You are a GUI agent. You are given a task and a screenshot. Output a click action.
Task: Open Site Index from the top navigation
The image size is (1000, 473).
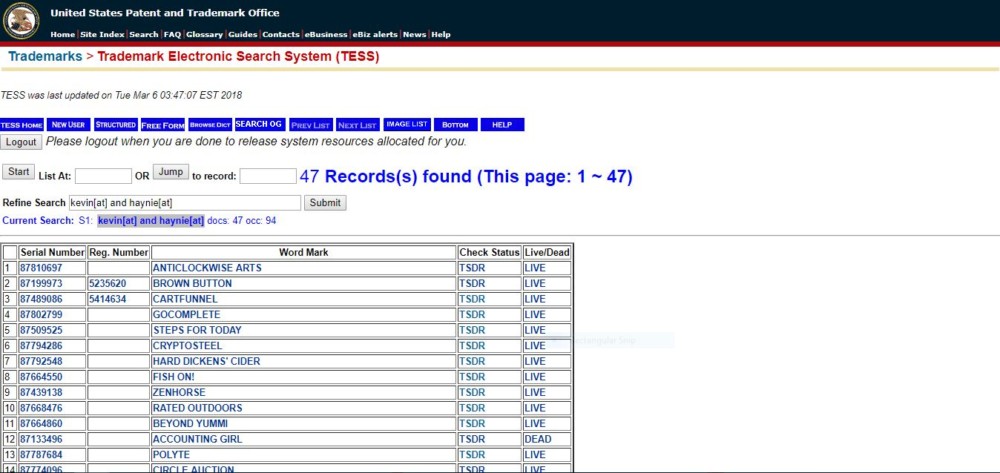pyautogui.click(x=103, y=34)
